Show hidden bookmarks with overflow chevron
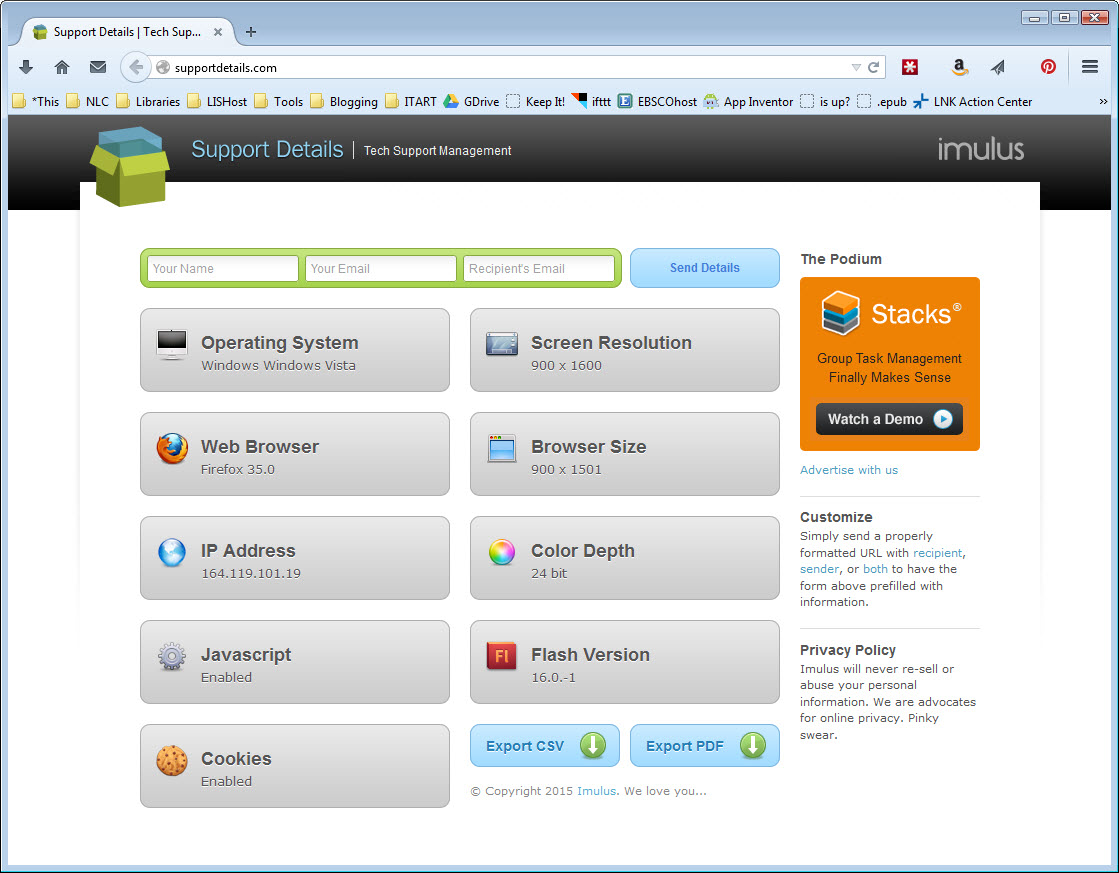Viewport: 1119px width, 873px height. pyautogui.click(x=1103, y=101)
